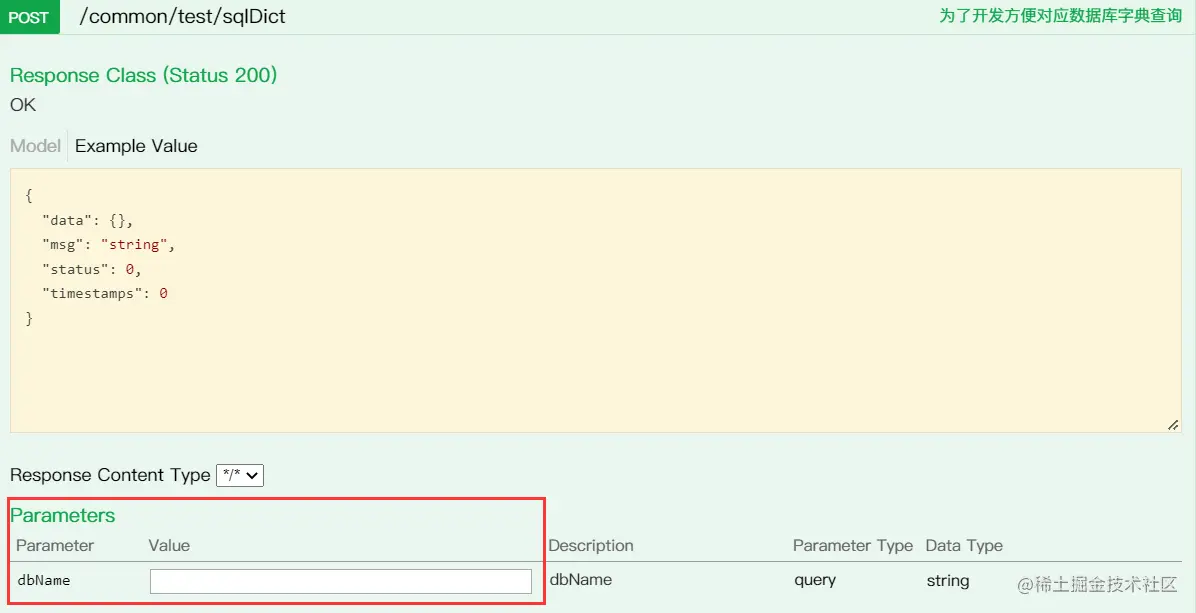Image resolution: width=1196 pixels, height=613 pixels.
Task: Click the Response Class (Status 200) heading
Action: click(143, 75)
